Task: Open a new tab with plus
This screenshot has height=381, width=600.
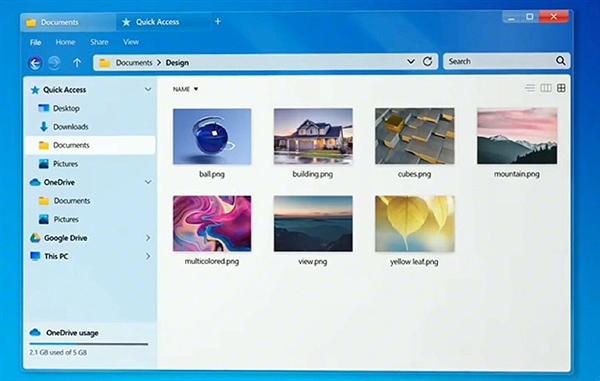Action: tap(218, 21)
